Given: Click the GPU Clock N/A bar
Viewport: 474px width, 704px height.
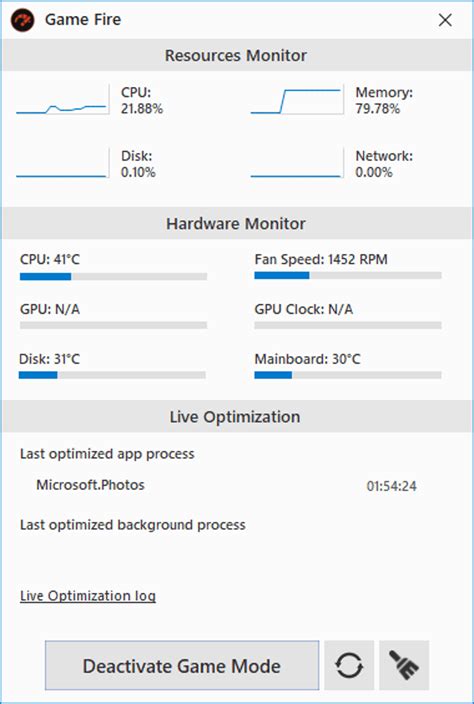Looking at the screenshot, I should 348,325.
